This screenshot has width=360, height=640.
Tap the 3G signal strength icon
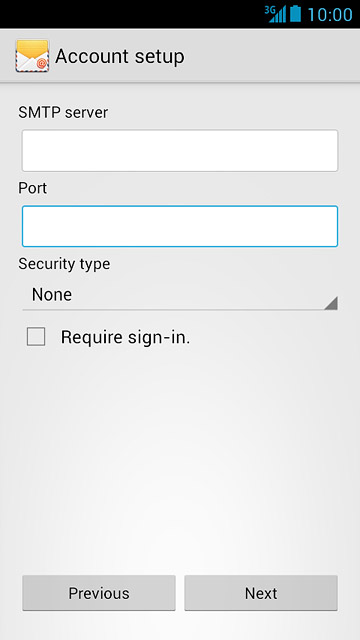click(x=276, y=14)
